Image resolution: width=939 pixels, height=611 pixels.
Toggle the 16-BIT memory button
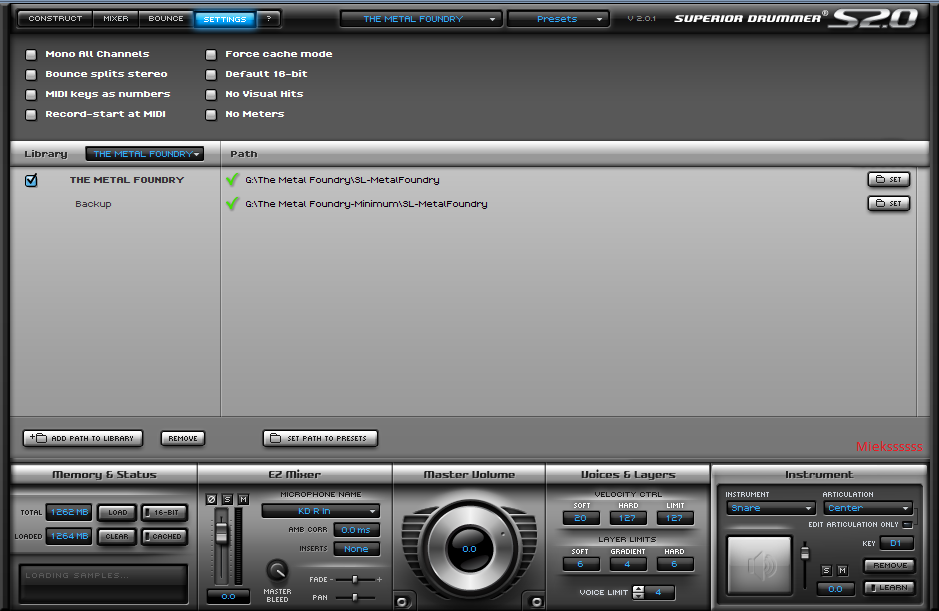(x=165, y=512)
